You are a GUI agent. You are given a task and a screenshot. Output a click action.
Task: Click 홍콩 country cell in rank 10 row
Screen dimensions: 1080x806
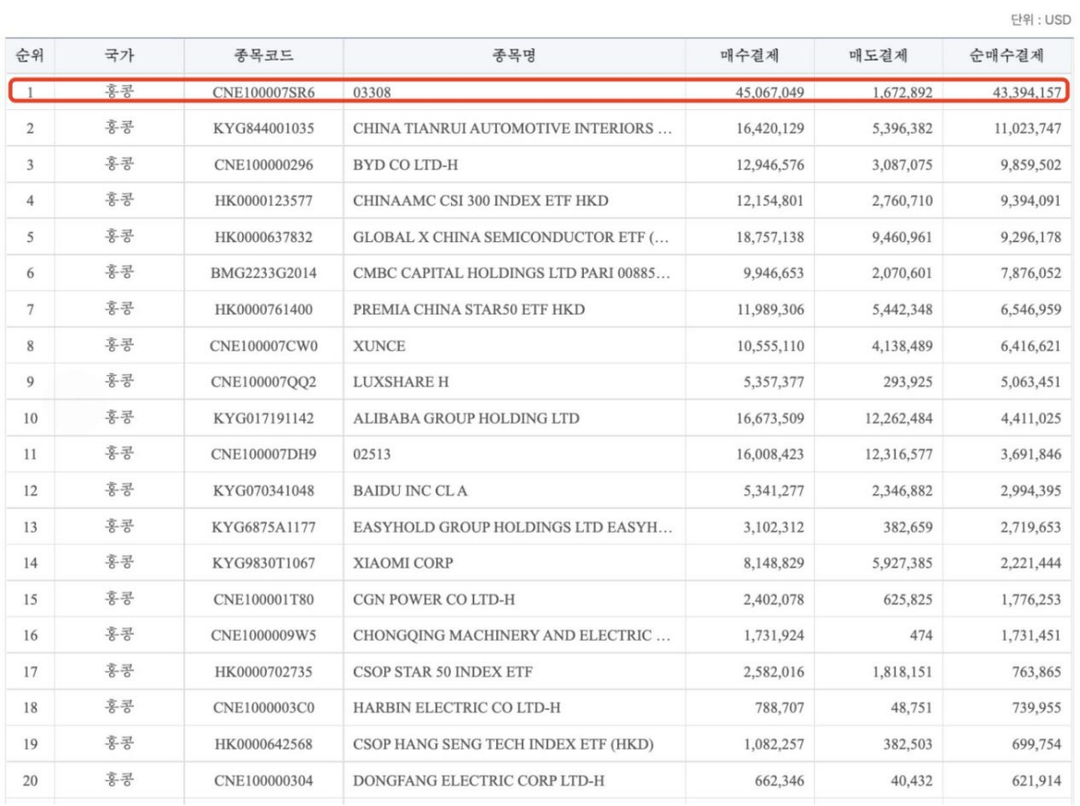tap(119, 417)
